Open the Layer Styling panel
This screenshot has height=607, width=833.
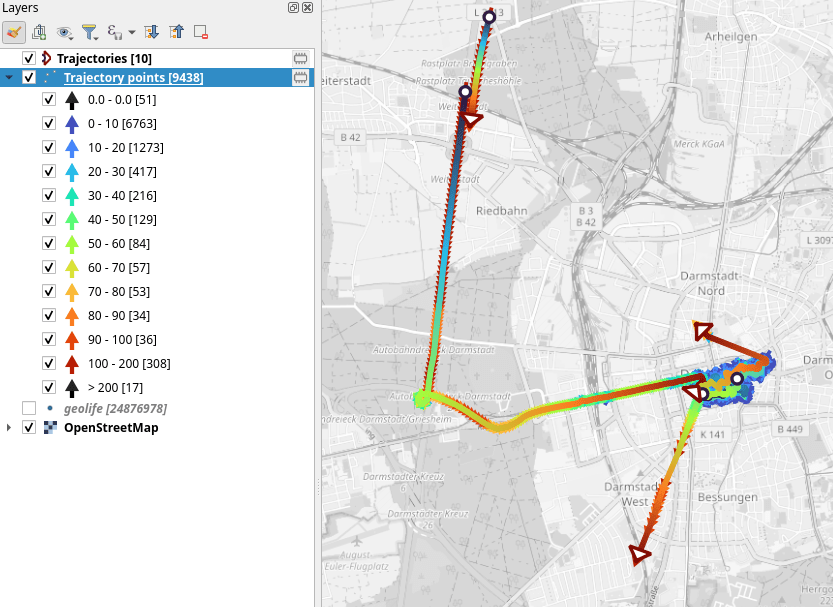pos(14,32)
